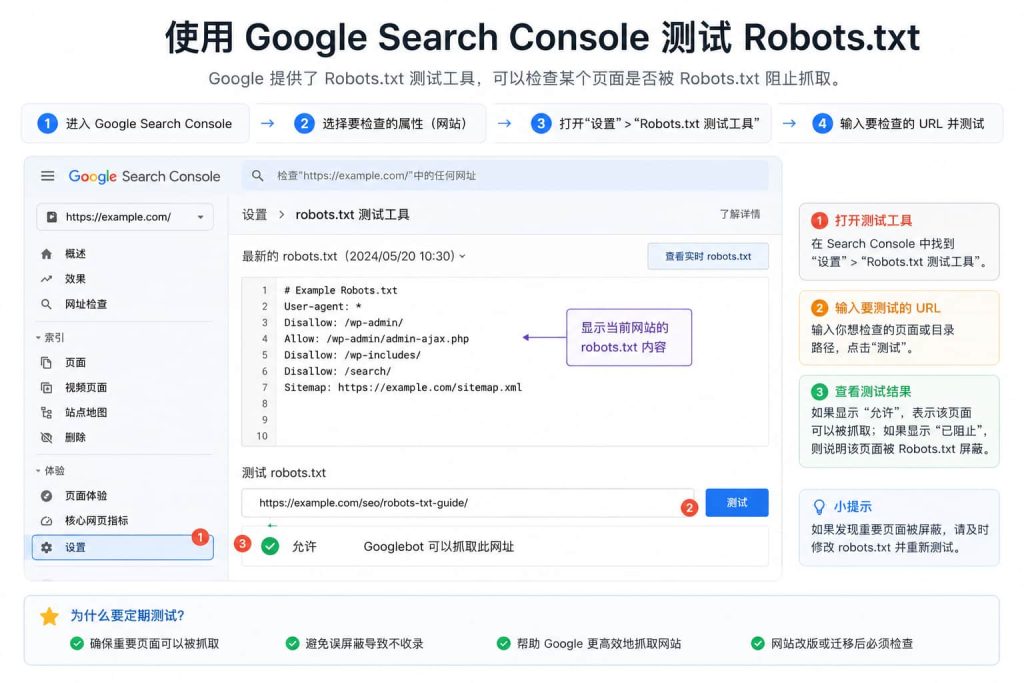Click 避免误屏蔽导致不收录 item
This screenshot has height=683, width=1024.
click(355, 644)
